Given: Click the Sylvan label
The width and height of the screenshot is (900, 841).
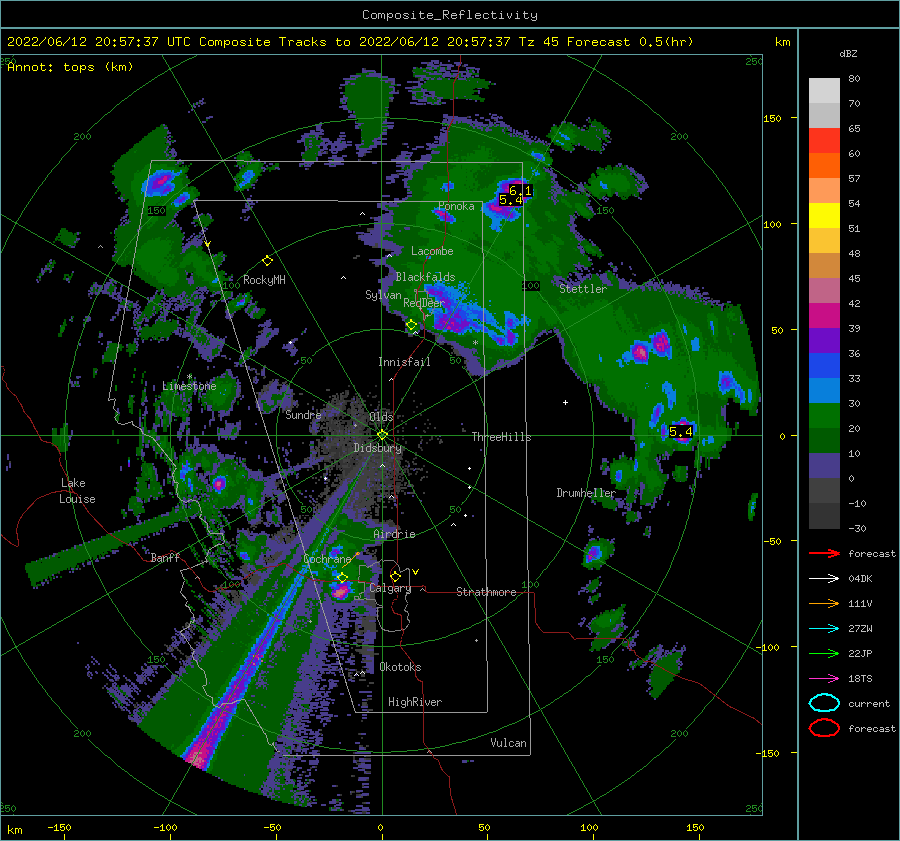Looking at the screenshot, I should (383, 295).
